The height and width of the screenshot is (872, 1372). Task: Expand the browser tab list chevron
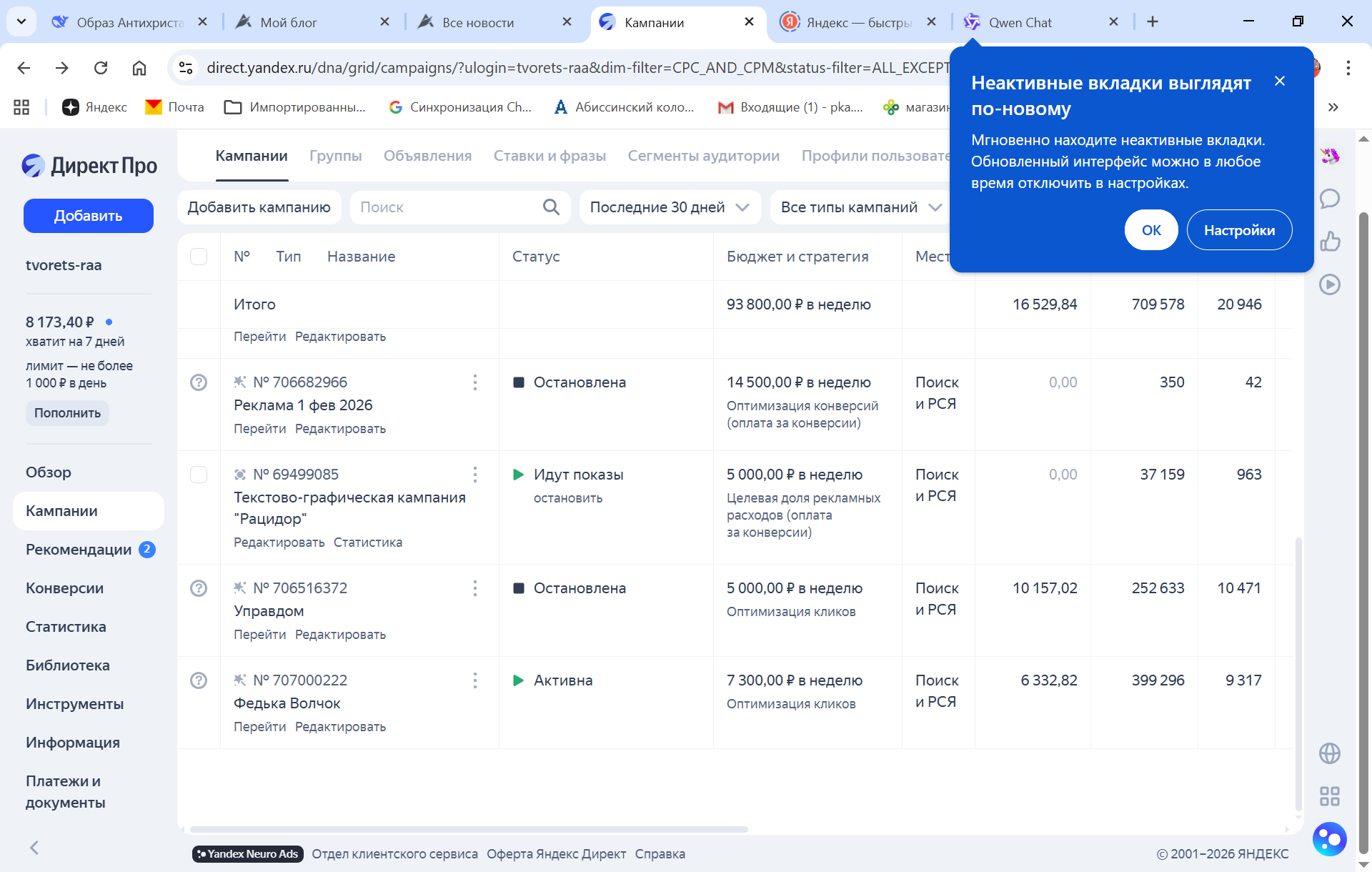[21, 21]
